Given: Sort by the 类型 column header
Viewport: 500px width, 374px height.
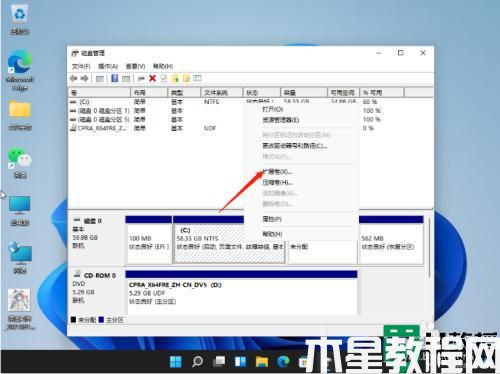Looking at the screenshot, I should coord(184,92).
